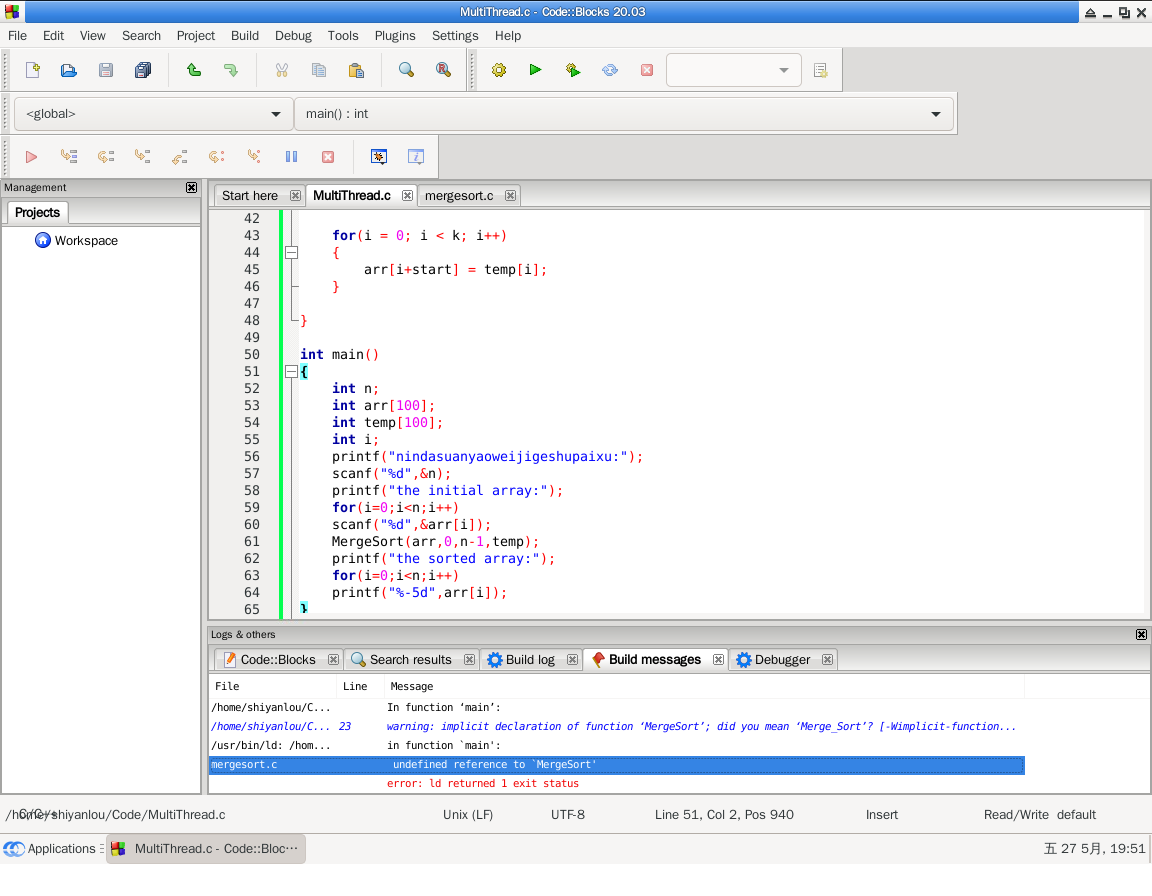Click the Open file folder icon

68,70
